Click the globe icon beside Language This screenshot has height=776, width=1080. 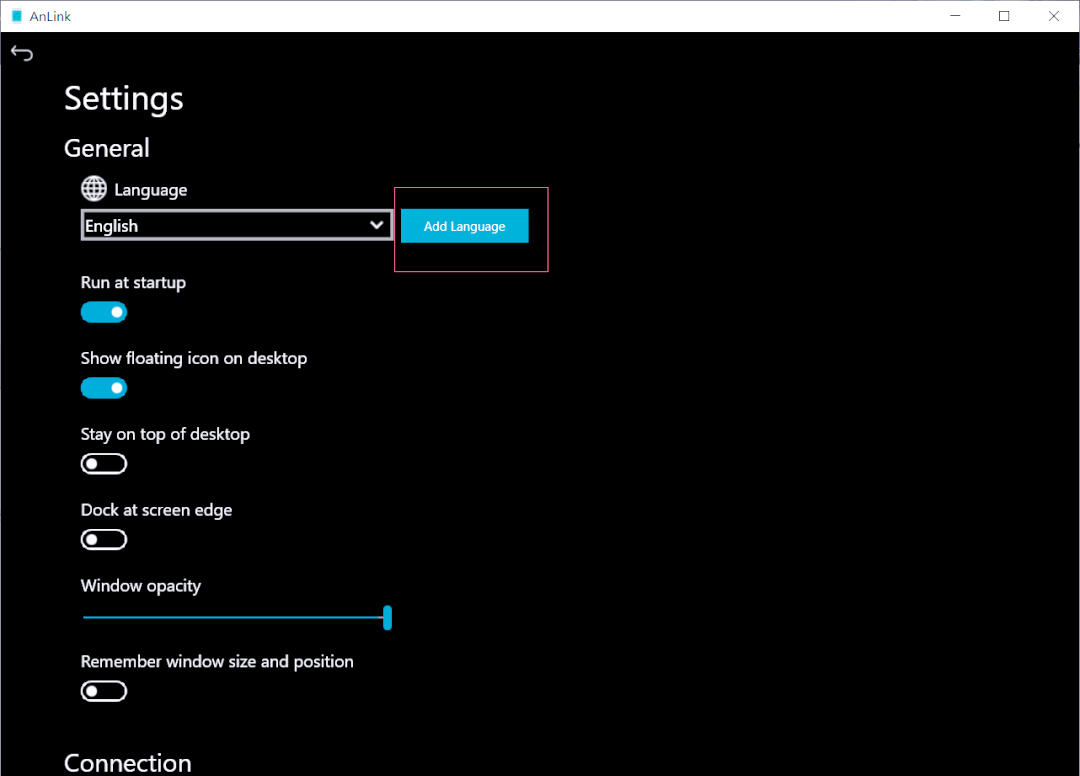pyautogui.click(x=94, y=189)
